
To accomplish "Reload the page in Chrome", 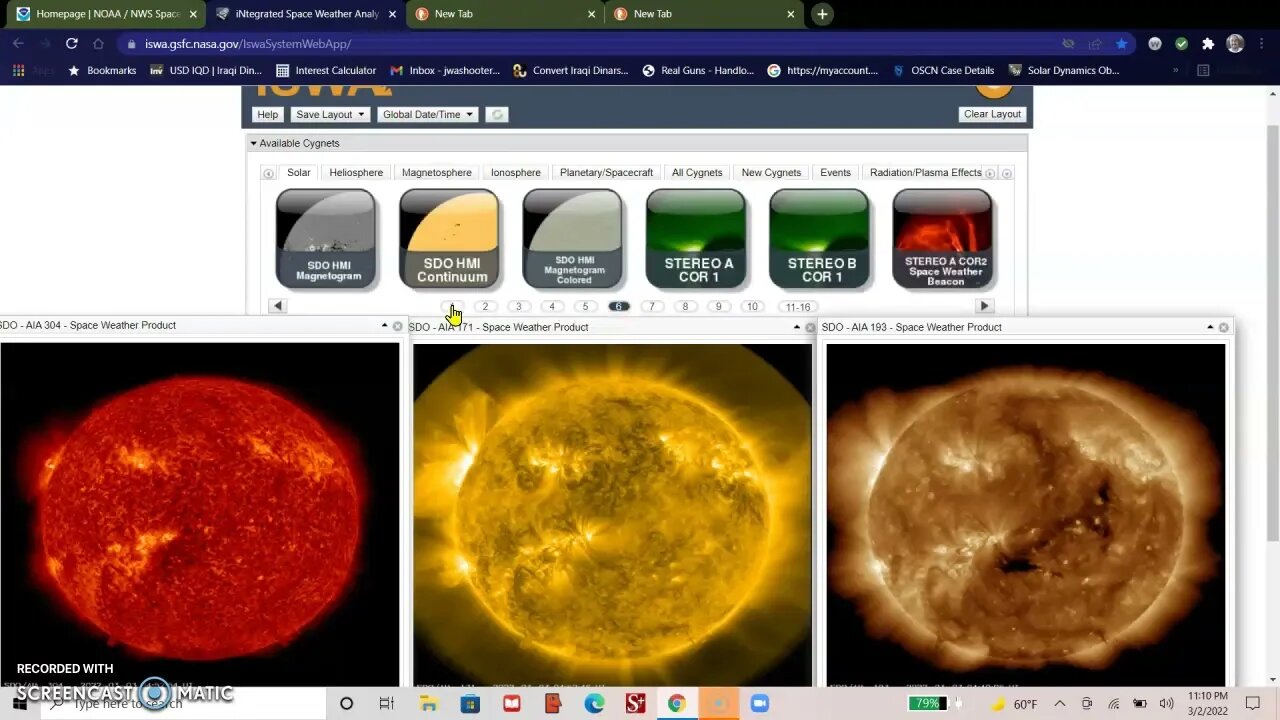I will point(71,44).
